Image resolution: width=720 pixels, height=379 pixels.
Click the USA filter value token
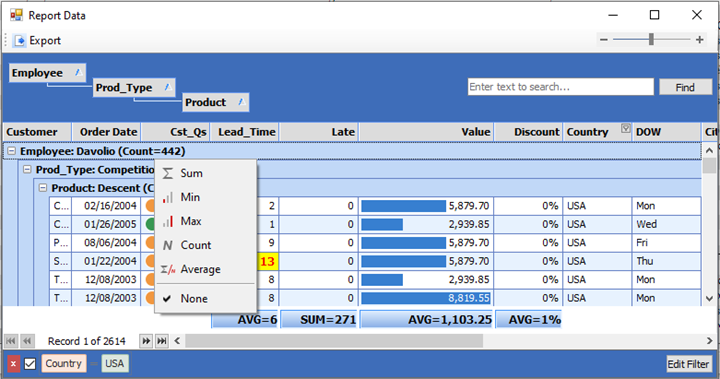[x=115, y=363]
